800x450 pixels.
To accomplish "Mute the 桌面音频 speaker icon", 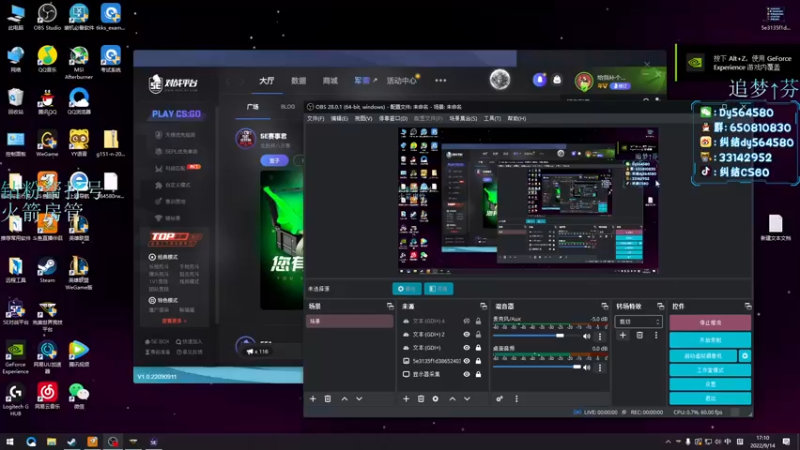I will click(x=587, y=367).
